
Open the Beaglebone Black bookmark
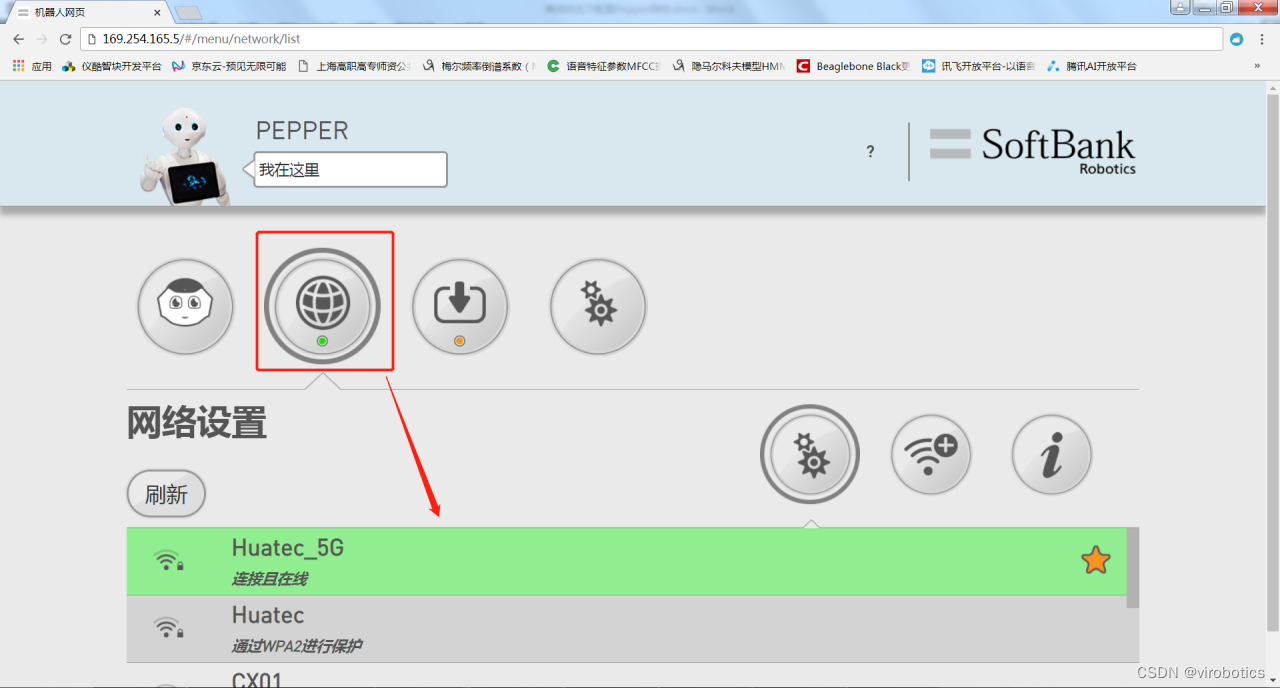tap(854, 66)
